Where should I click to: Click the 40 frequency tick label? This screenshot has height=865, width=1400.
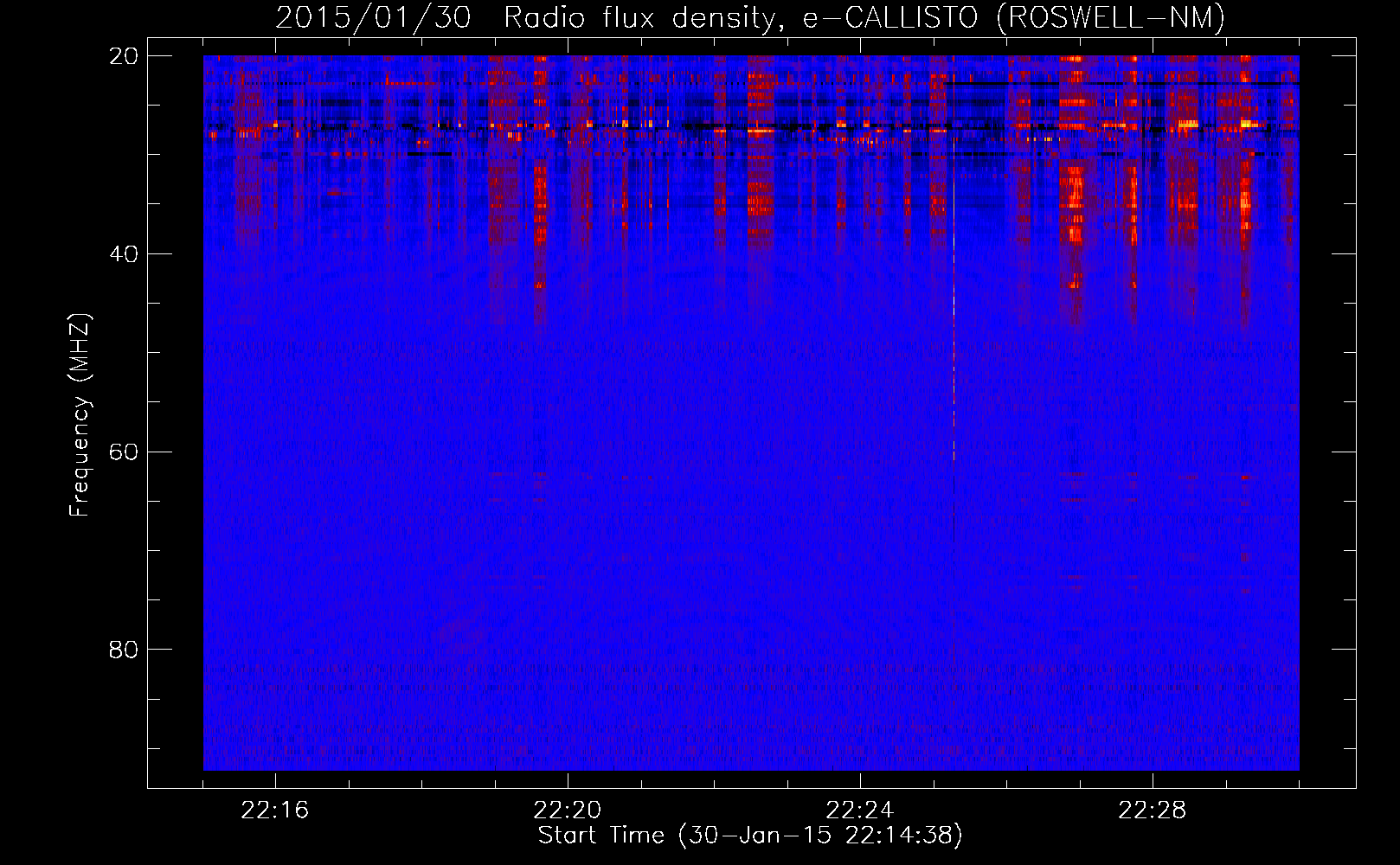[x=124, y=254]
